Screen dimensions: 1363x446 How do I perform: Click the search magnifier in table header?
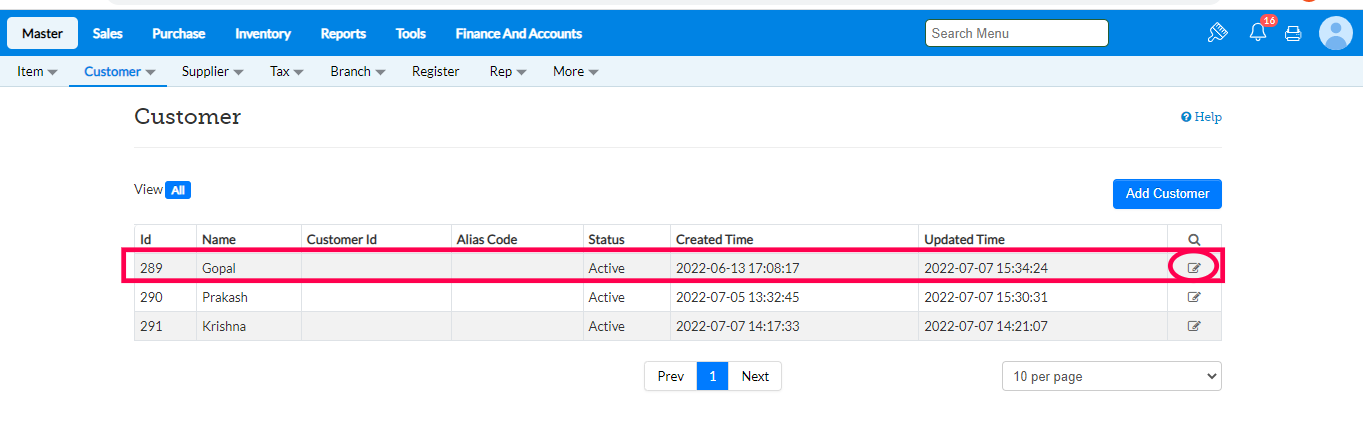(x=1194, y=239)
